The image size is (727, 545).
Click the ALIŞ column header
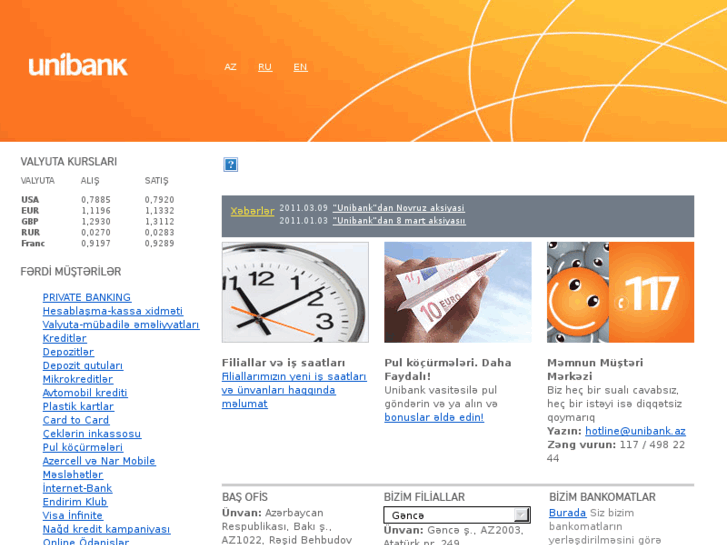pyautogui.click(x=90, y=181)
